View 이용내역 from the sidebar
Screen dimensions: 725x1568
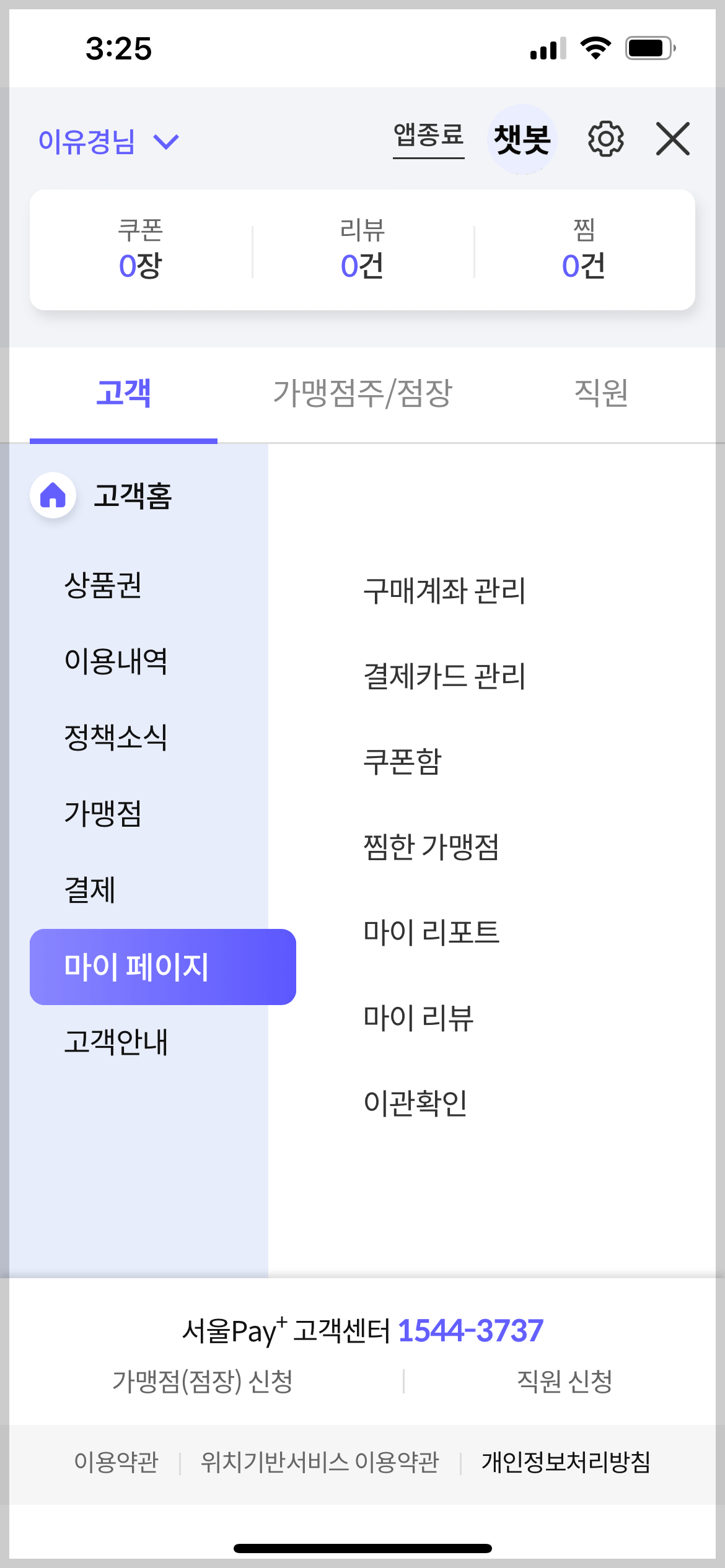pos(116,663)
